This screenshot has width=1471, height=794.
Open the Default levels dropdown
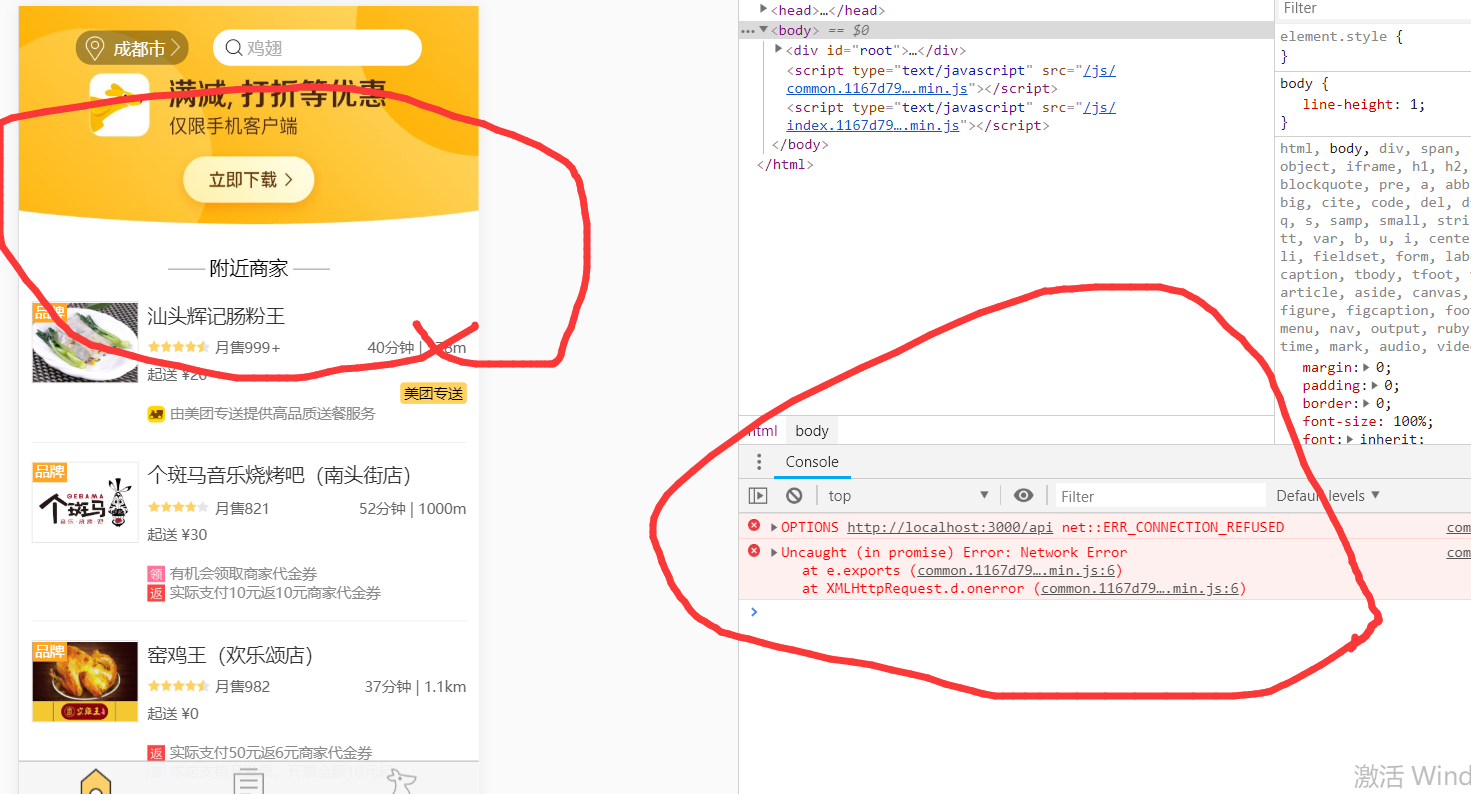[1328, 496]
